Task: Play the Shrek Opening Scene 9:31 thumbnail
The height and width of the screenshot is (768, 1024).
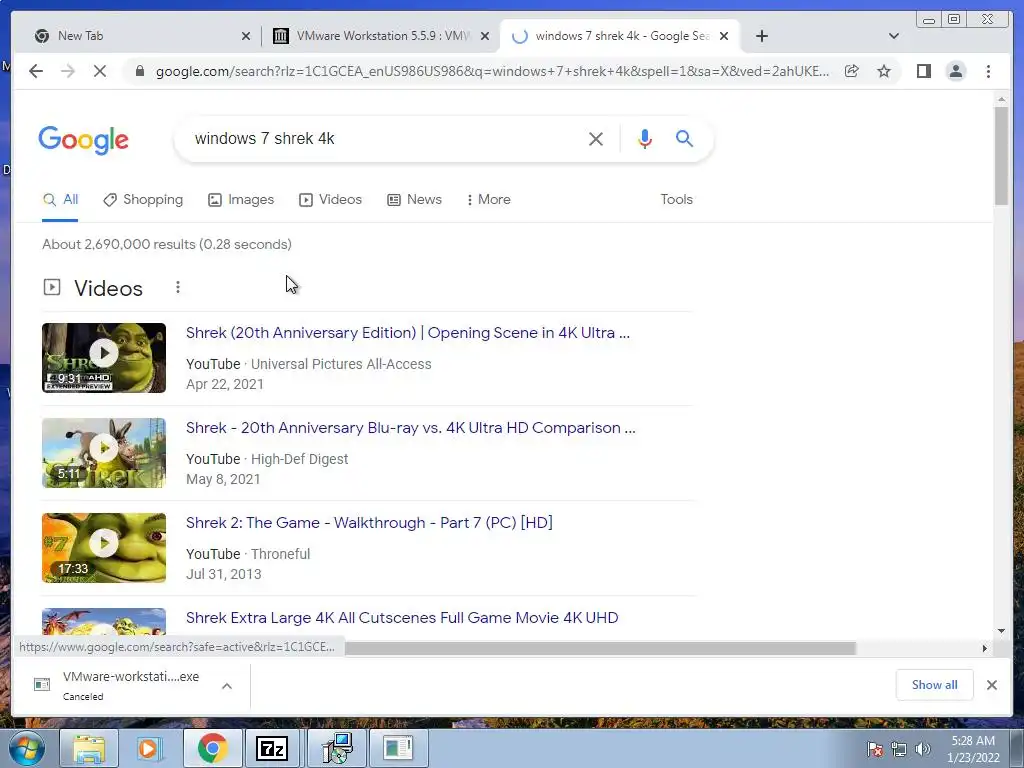Action: pyautogui.click(x=104, y=358)
